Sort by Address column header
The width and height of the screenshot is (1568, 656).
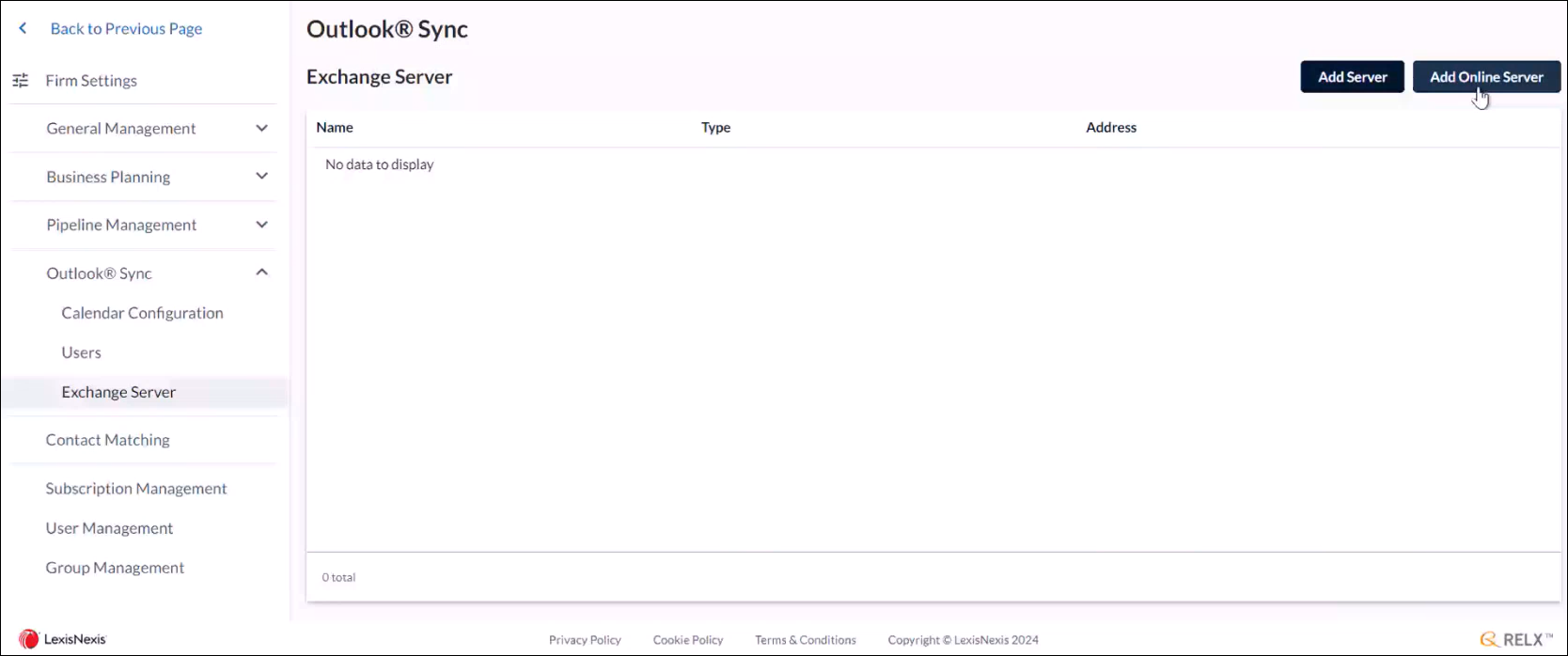point(1111,127)
